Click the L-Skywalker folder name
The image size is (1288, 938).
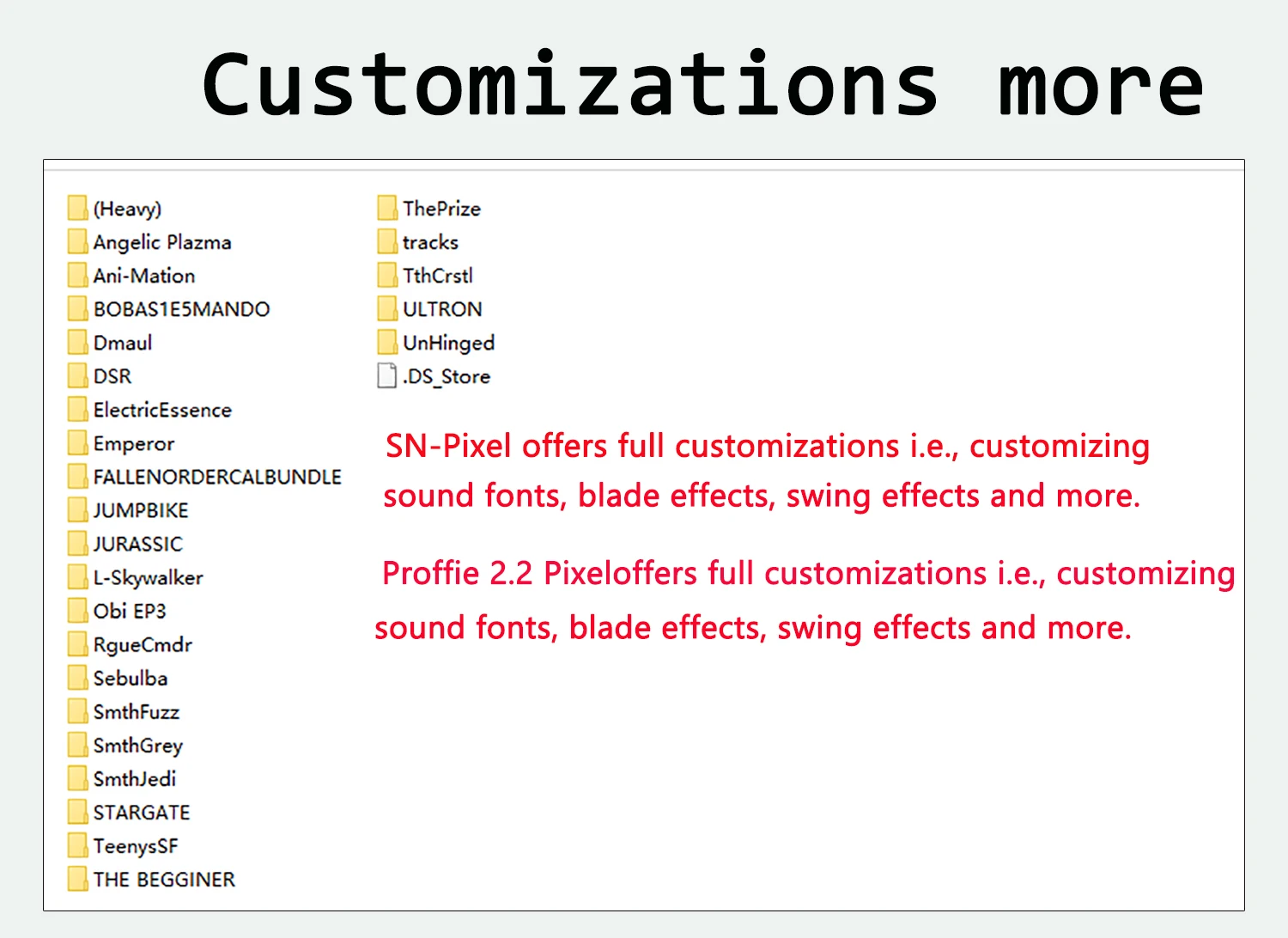point(148,577)
